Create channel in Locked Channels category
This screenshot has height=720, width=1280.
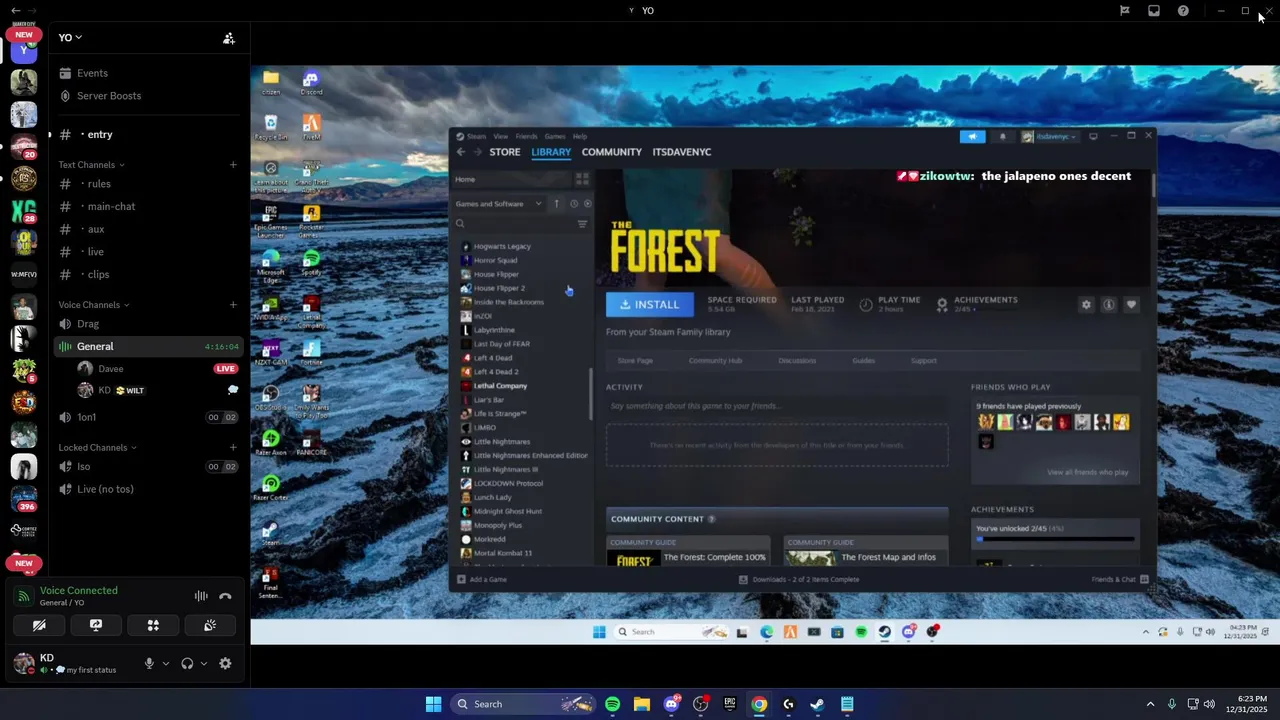point(233,448)
